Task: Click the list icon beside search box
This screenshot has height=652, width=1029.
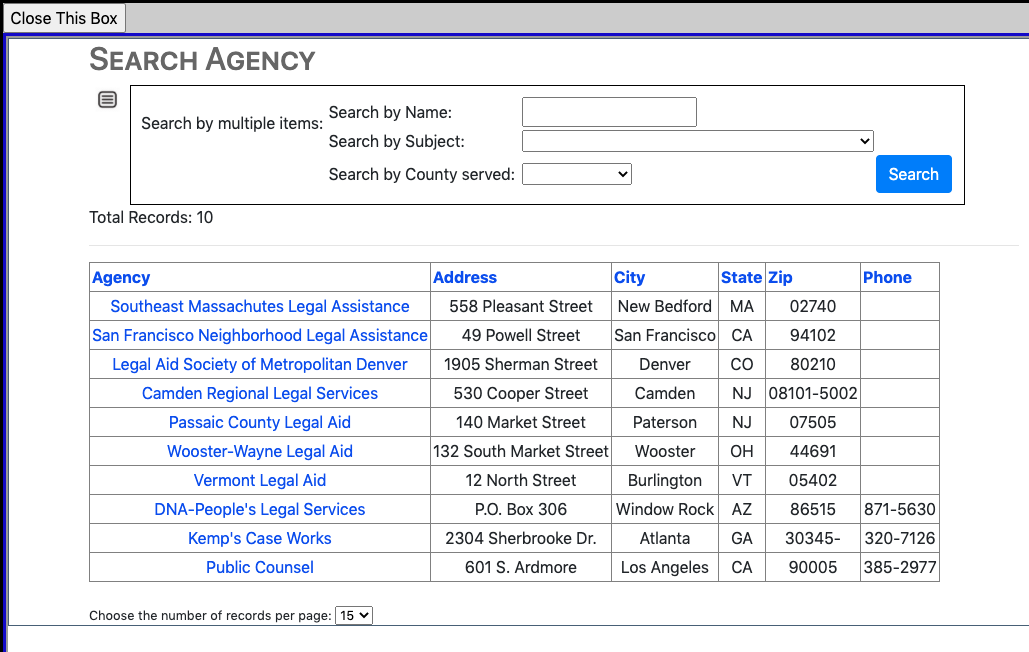Action: (x=107, y=100)
